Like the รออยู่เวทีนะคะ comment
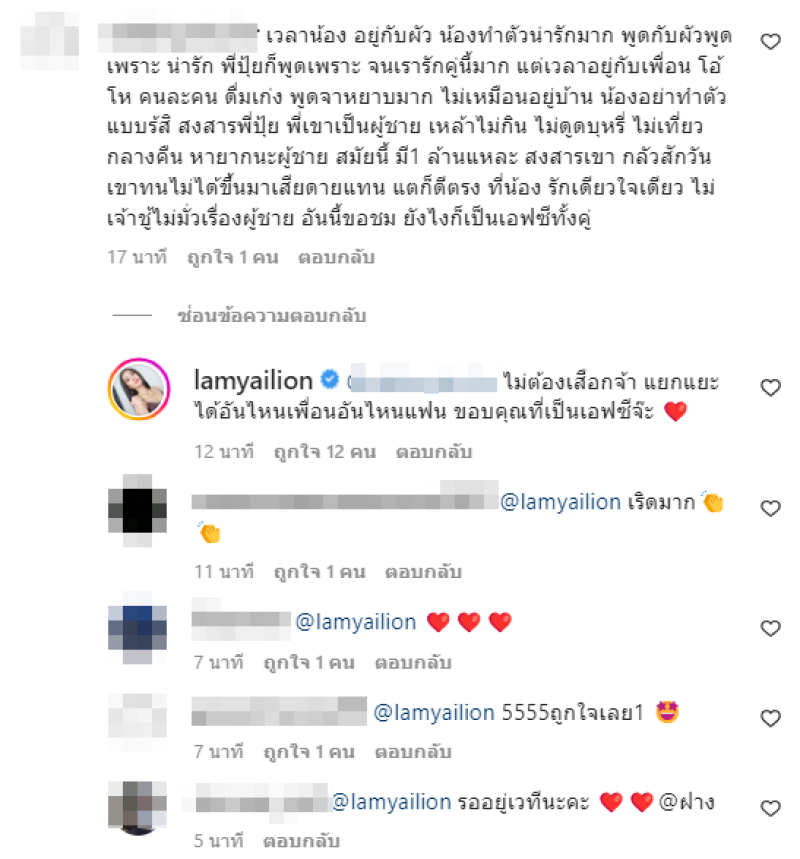Image resolution: width=800 pixels, height=859 pixels. click(770, 808)
